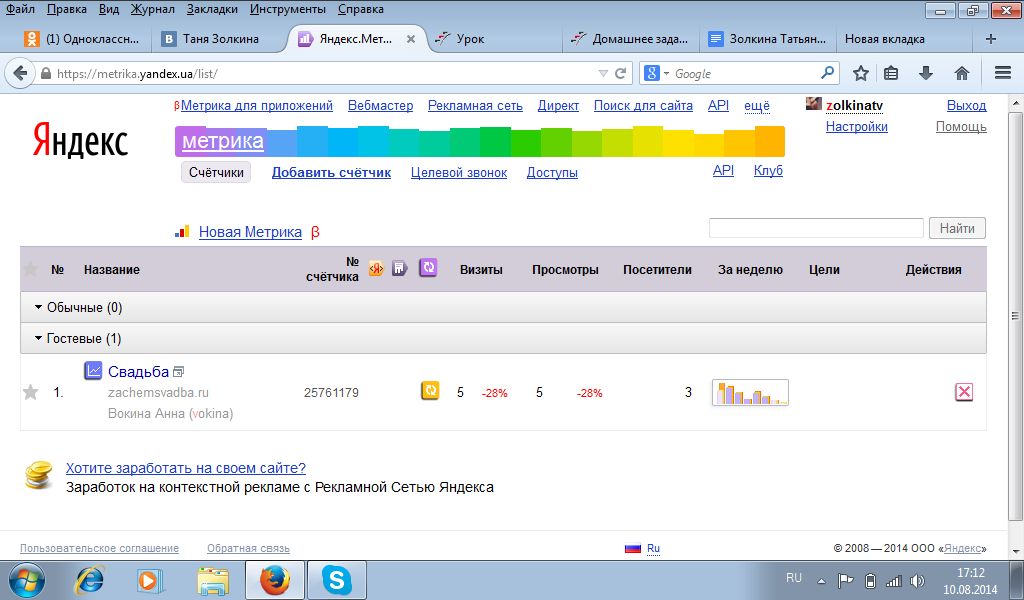Click the volume speaker tray icon
This screenshot has height=600, width=1024.
click(x=918, y=580)
